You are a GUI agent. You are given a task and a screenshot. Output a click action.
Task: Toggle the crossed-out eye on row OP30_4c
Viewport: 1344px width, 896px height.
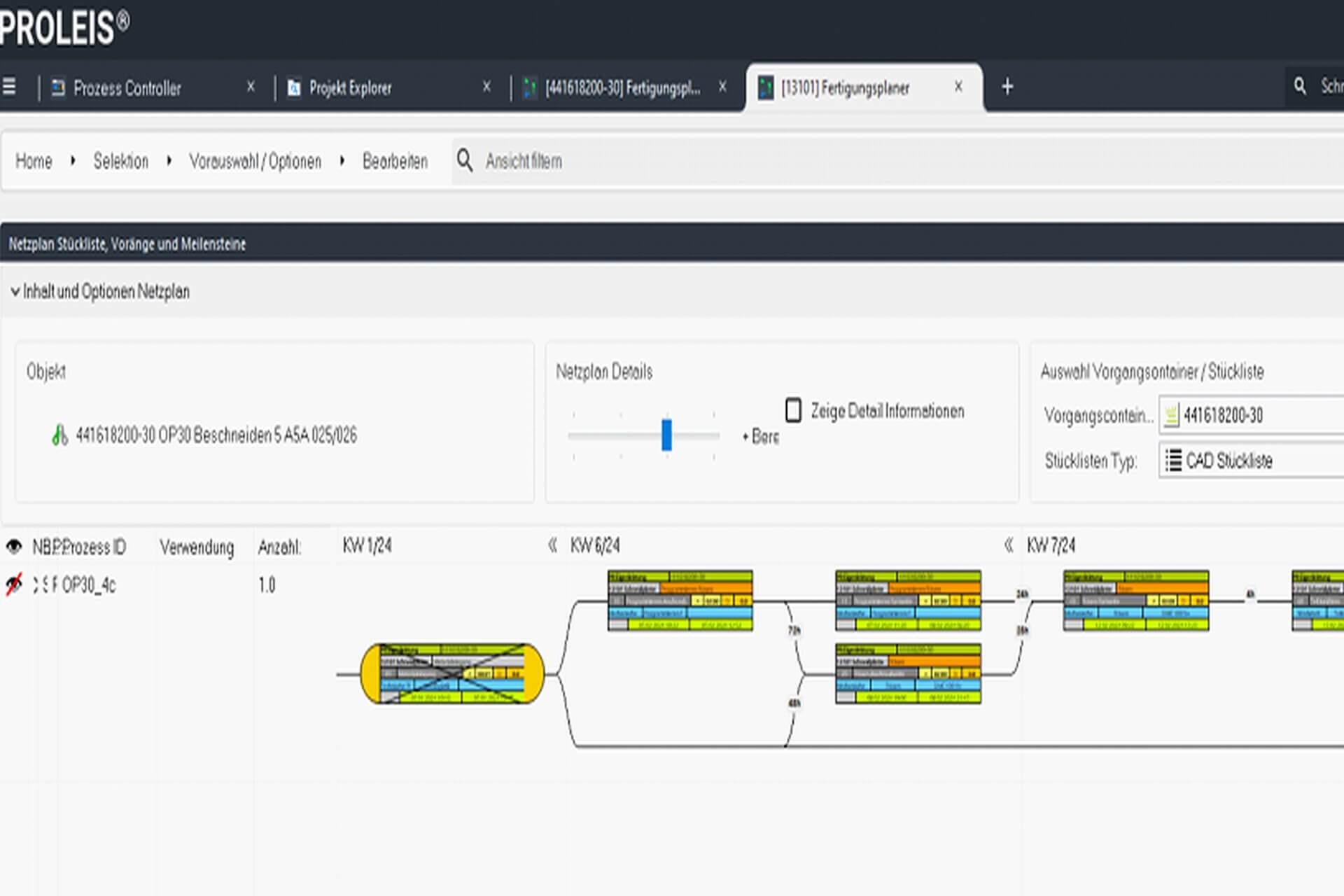(13, 584)
